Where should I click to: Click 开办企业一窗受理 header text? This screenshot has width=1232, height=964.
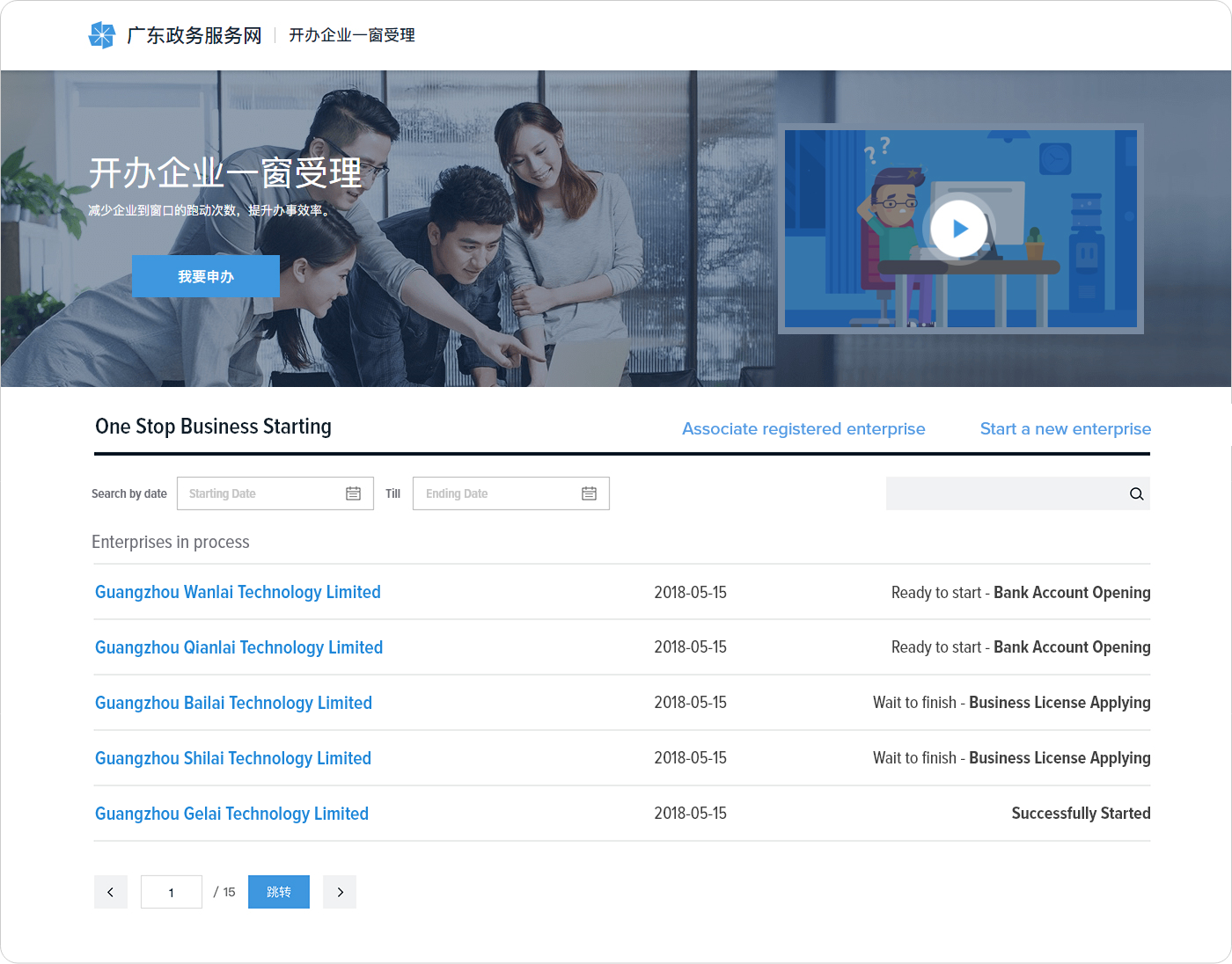352,35
